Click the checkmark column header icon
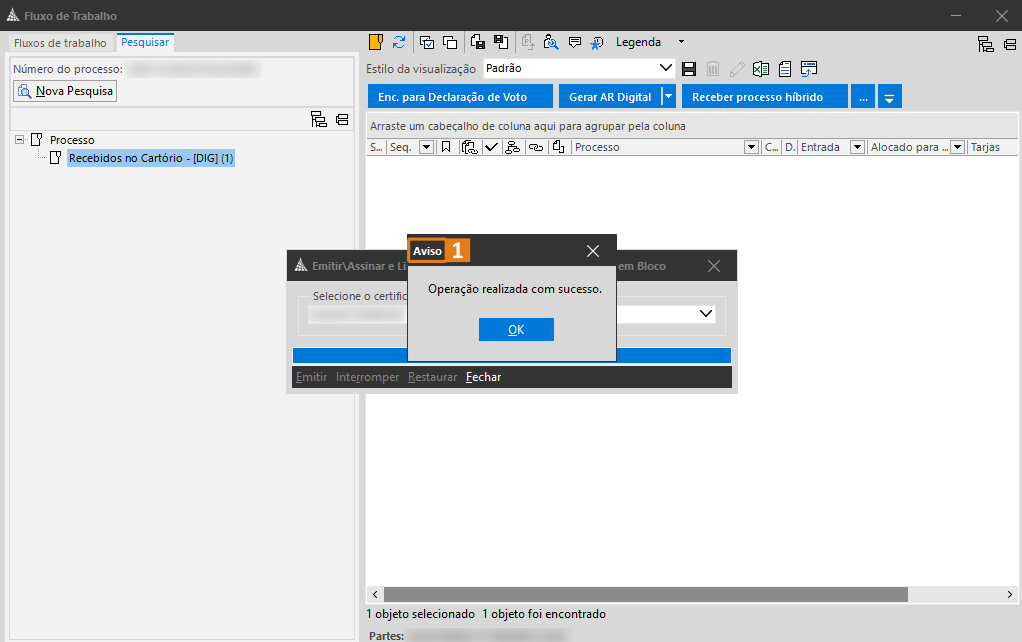This screenshot has width=1022, height=642. [491, 147]
